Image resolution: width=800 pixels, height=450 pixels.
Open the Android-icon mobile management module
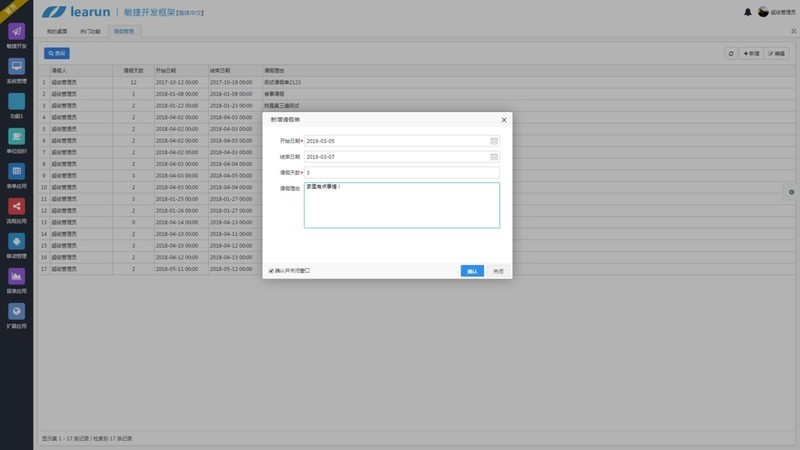(x=16, y=241)
